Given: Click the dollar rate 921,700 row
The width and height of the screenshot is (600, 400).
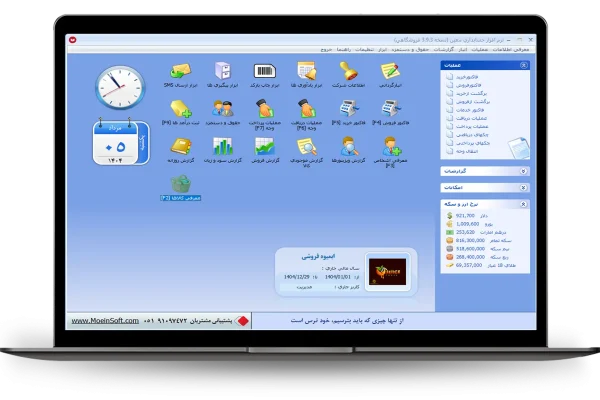Looking at the screenshot, I should tap(467, 216).
